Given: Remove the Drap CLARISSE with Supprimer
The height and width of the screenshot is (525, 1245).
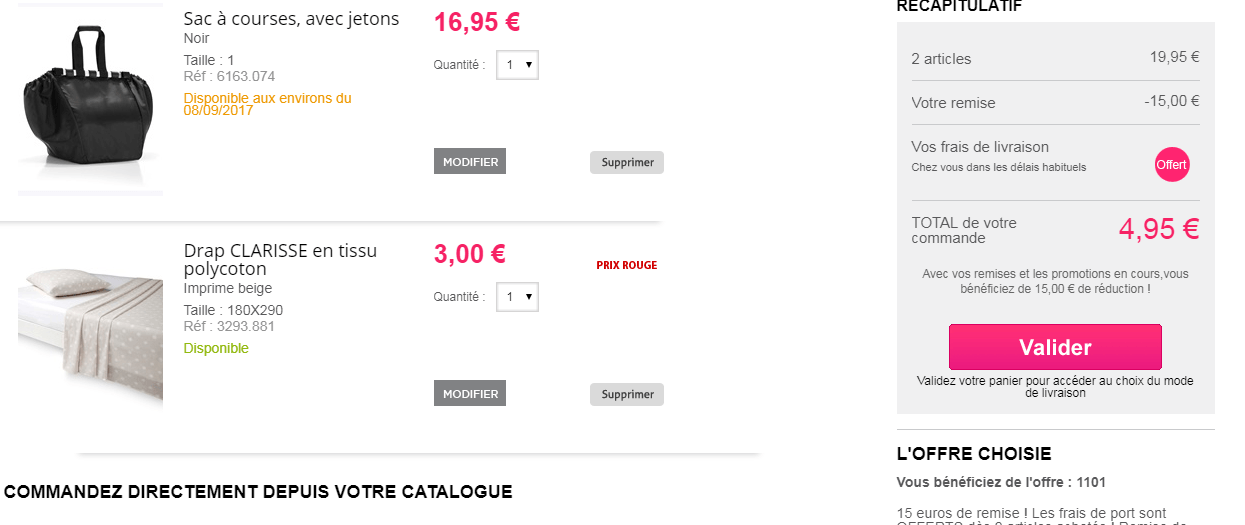Looking at the screenshot, I should (x=627, y=394).
